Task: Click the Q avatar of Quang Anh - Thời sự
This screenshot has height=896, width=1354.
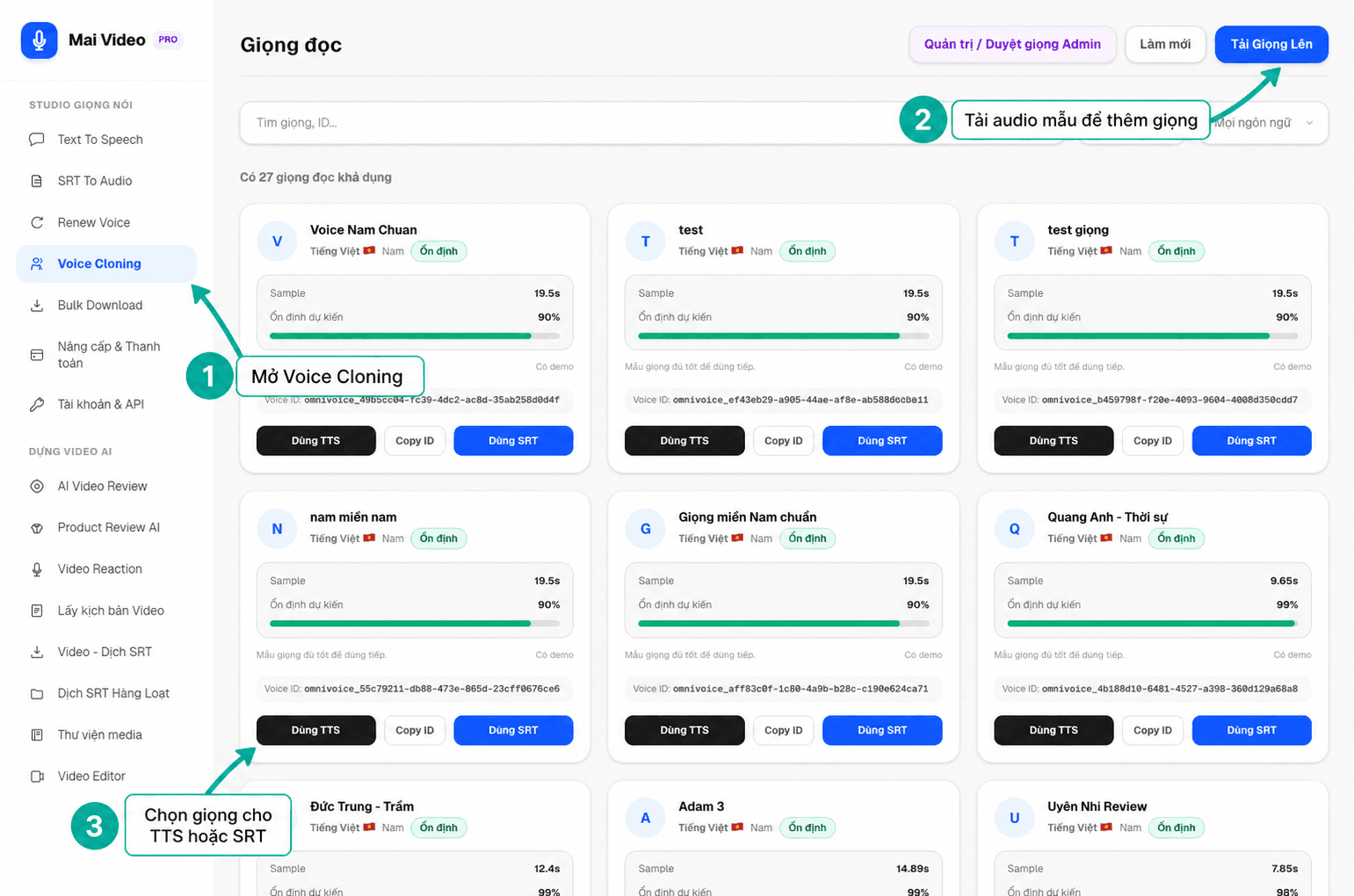Action: click(1014, 528)
